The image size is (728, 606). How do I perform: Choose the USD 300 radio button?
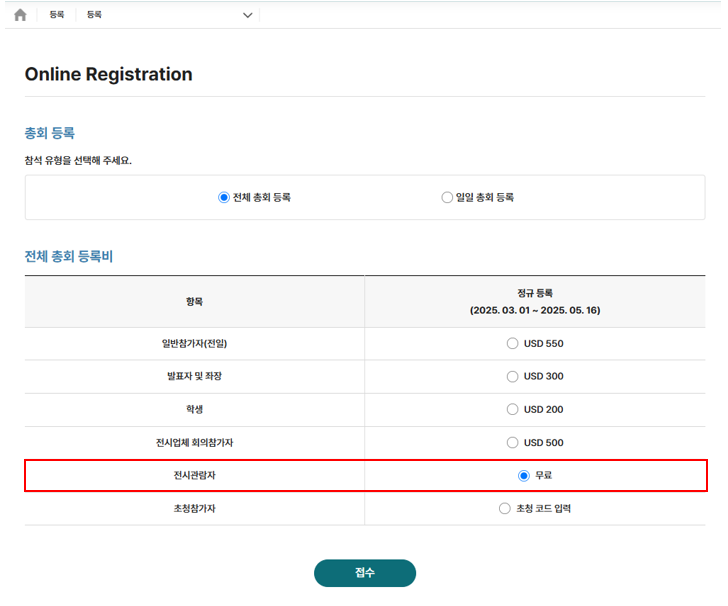click(513, 376)
